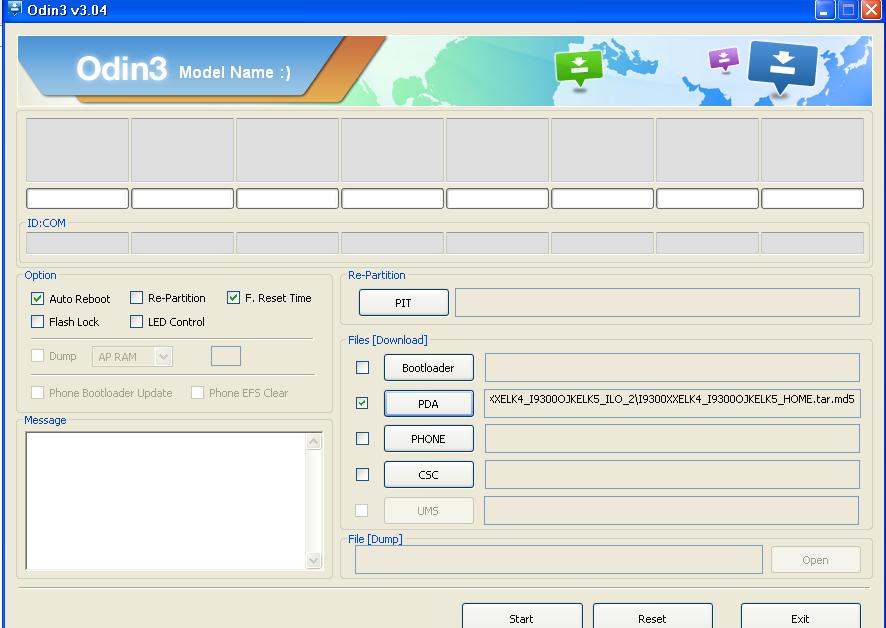Tick the PHONE file checkbox
Viewport: 886px width, 628px height.
pos(362,439)
